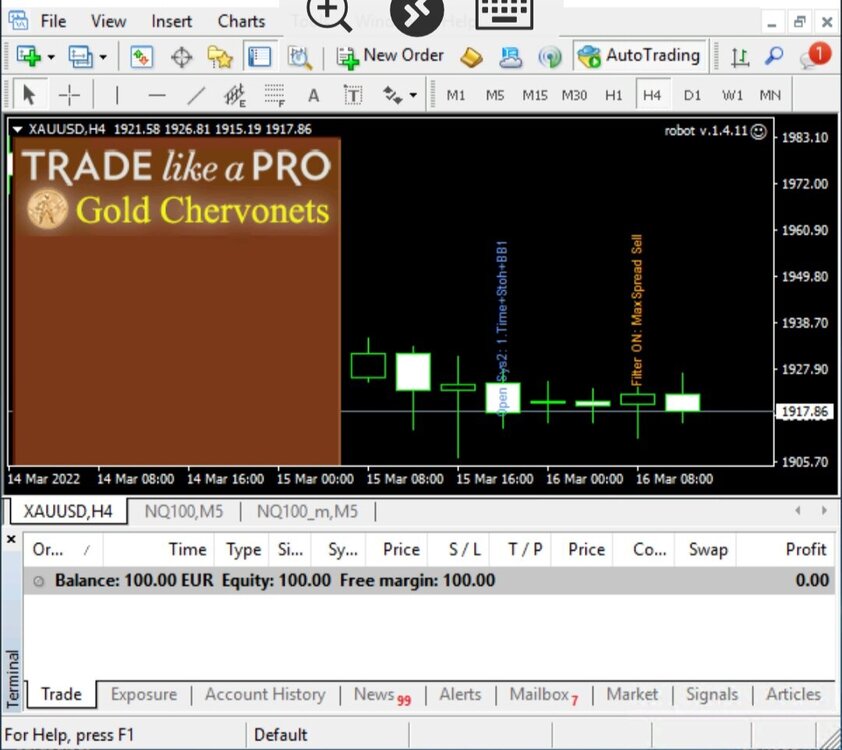Click the green signals broadcast icon
The width and height of the screenshot is (842, 750).
(x=550, y=57)
